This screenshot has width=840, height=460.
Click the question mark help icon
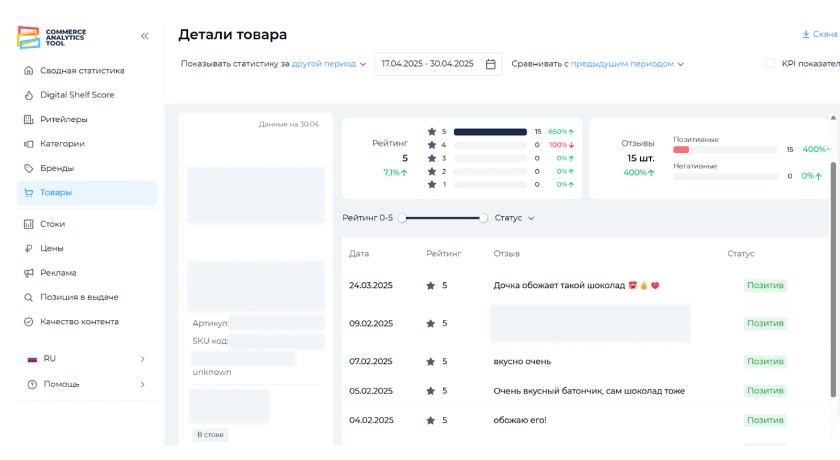32,384
